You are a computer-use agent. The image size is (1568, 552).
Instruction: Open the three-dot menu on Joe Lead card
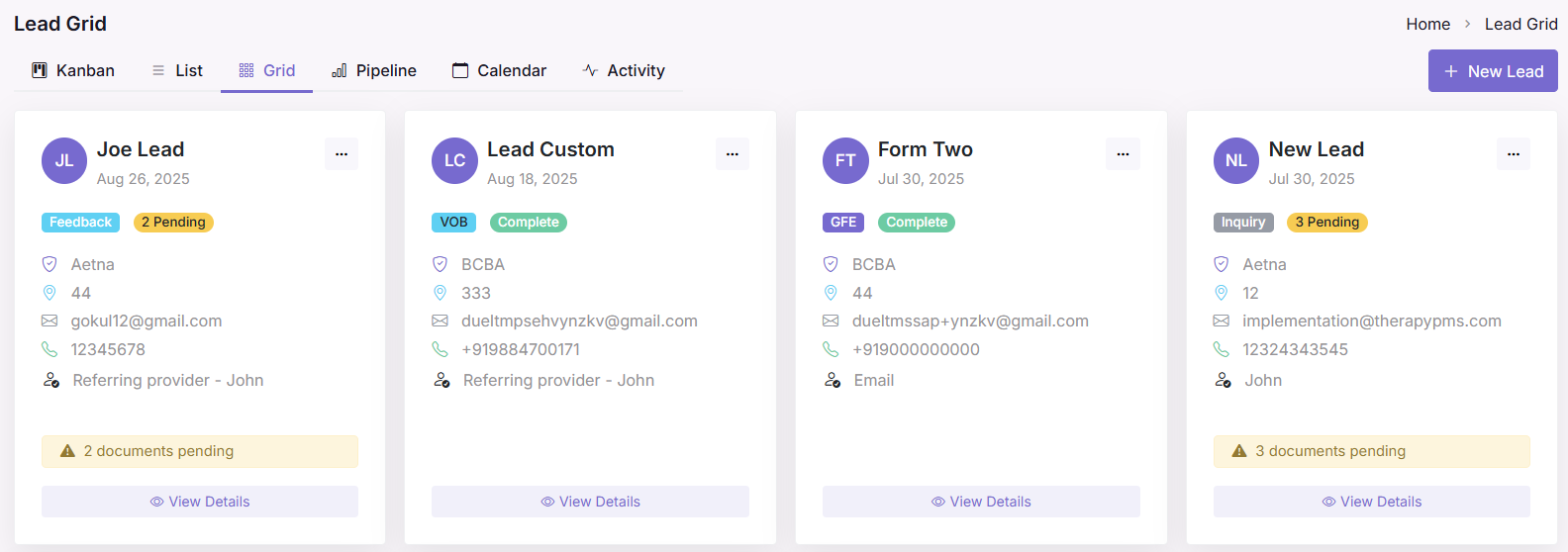pos(342,154)
